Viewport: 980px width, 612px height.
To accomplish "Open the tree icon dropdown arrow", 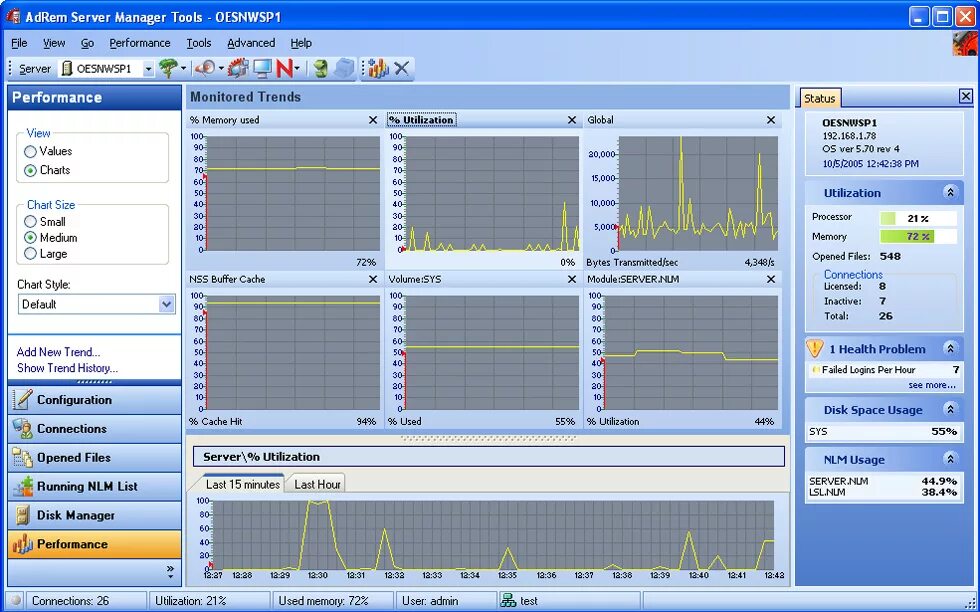I will (183, 69).
